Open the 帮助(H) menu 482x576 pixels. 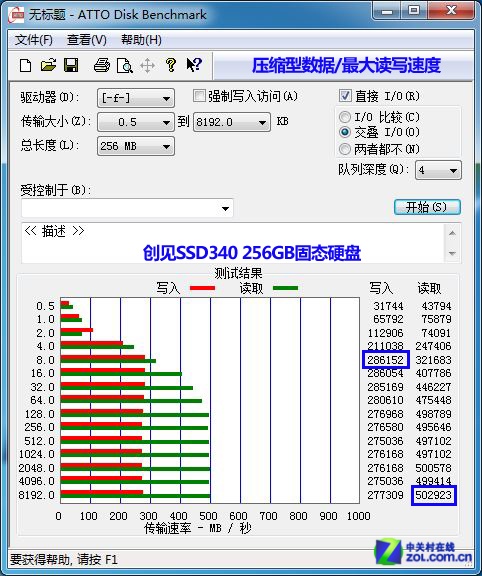[x=141, y=40]
